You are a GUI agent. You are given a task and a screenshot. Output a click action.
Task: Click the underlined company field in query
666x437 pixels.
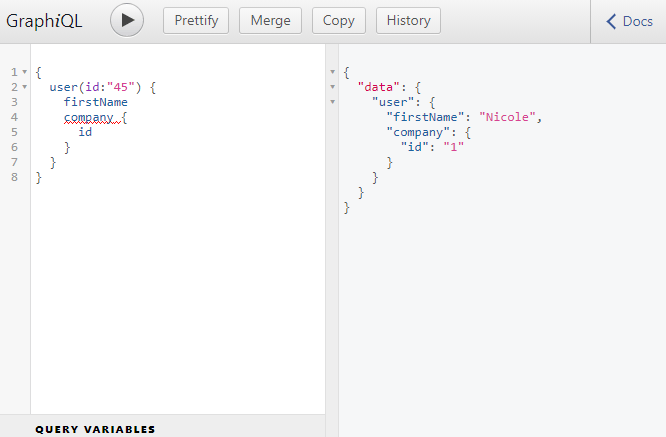tap(88, 117)
